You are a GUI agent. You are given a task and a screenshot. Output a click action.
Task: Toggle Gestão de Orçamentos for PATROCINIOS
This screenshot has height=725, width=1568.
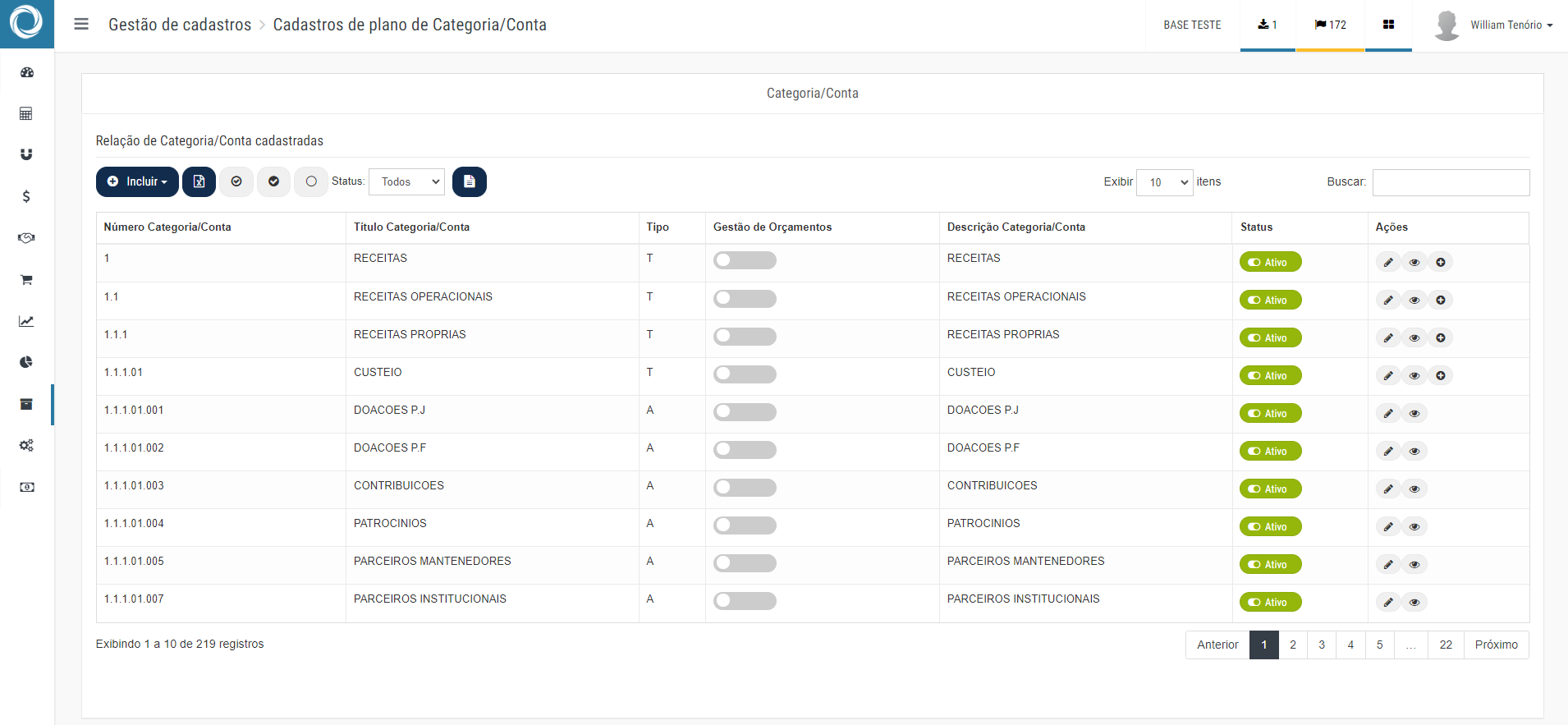[x=745, y=525]
